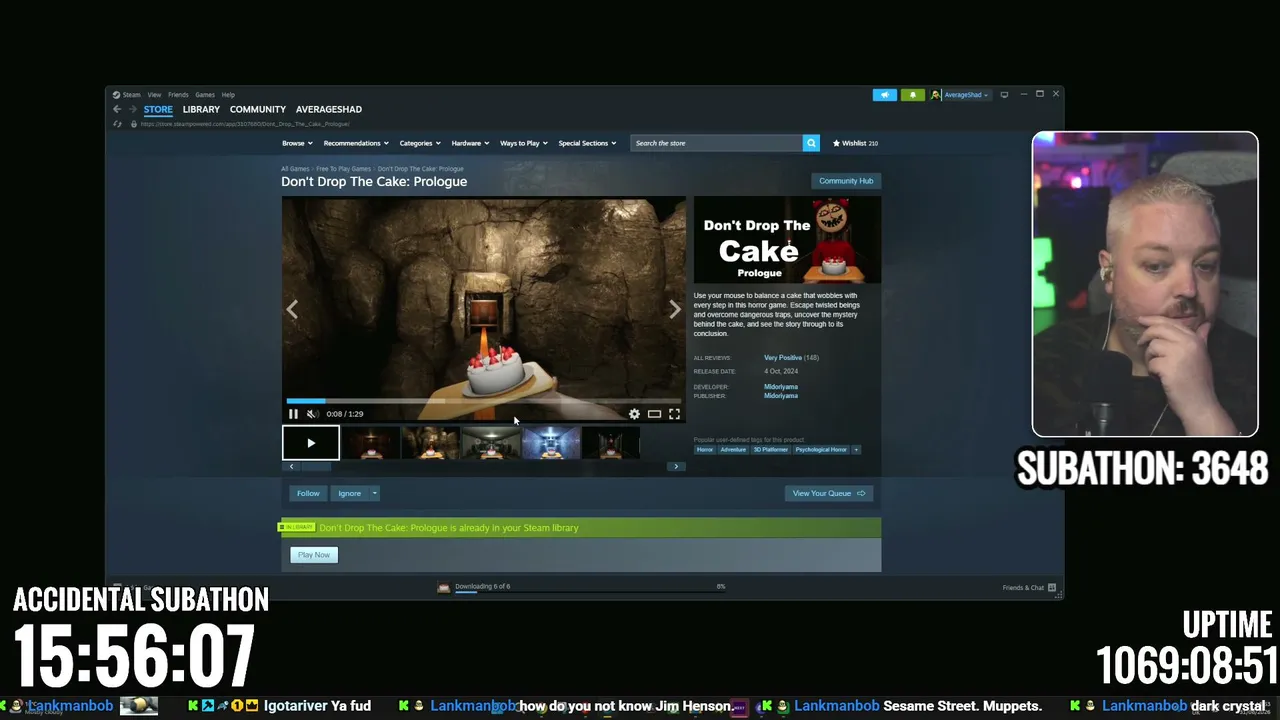Unmute the trailer audio
The height and width of the screenshot is (720, 1280).
click(x=312, y=414)
